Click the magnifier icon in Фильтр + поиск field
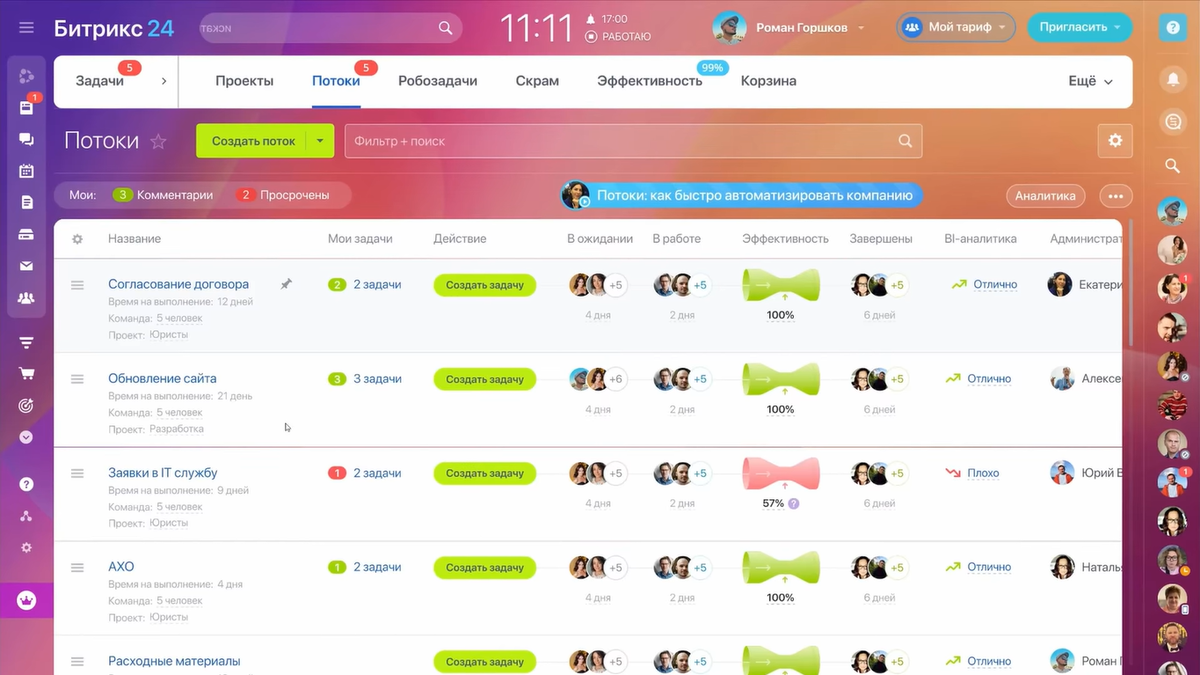This screenshot has width=1200, height=675. (x=905, y=141)
